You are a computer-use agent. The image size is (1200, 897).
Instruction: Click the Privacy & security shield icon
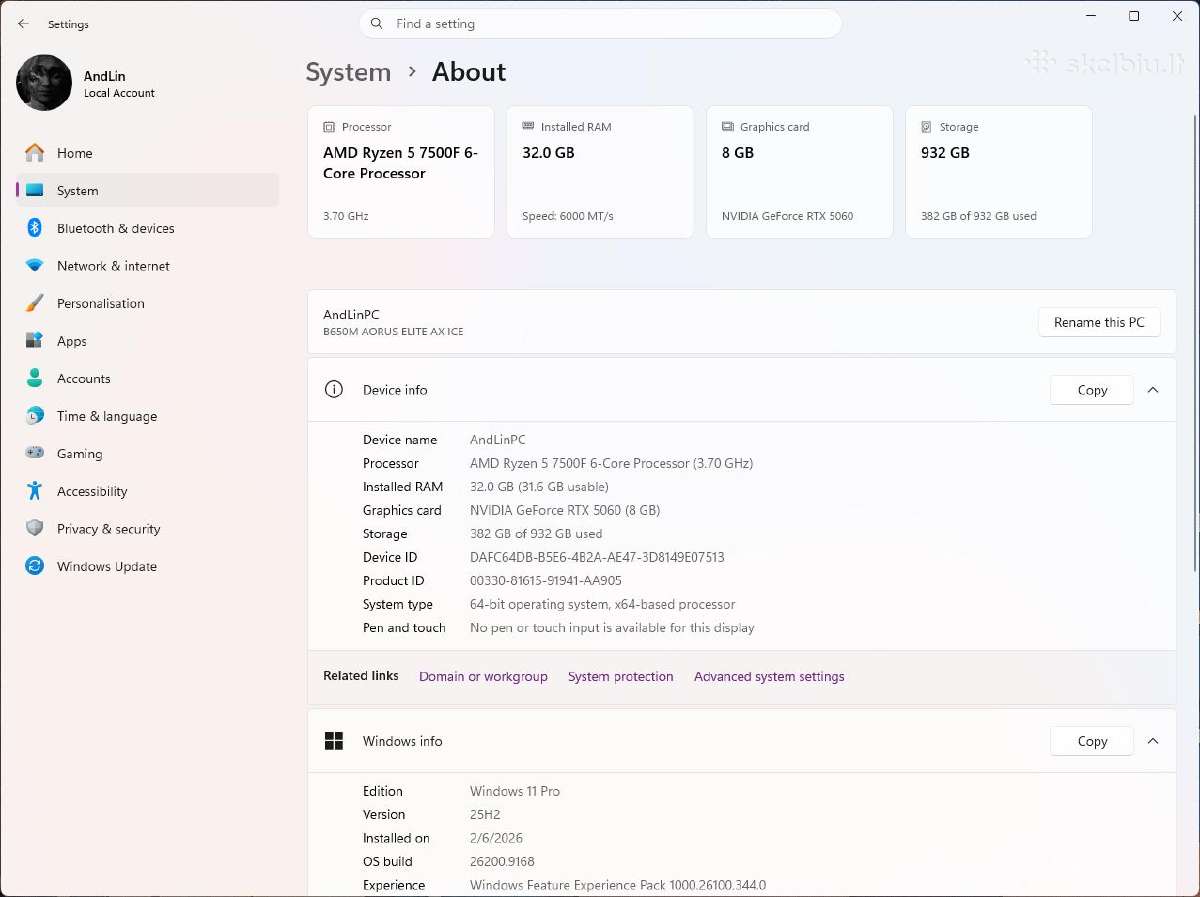pos(35,528)
